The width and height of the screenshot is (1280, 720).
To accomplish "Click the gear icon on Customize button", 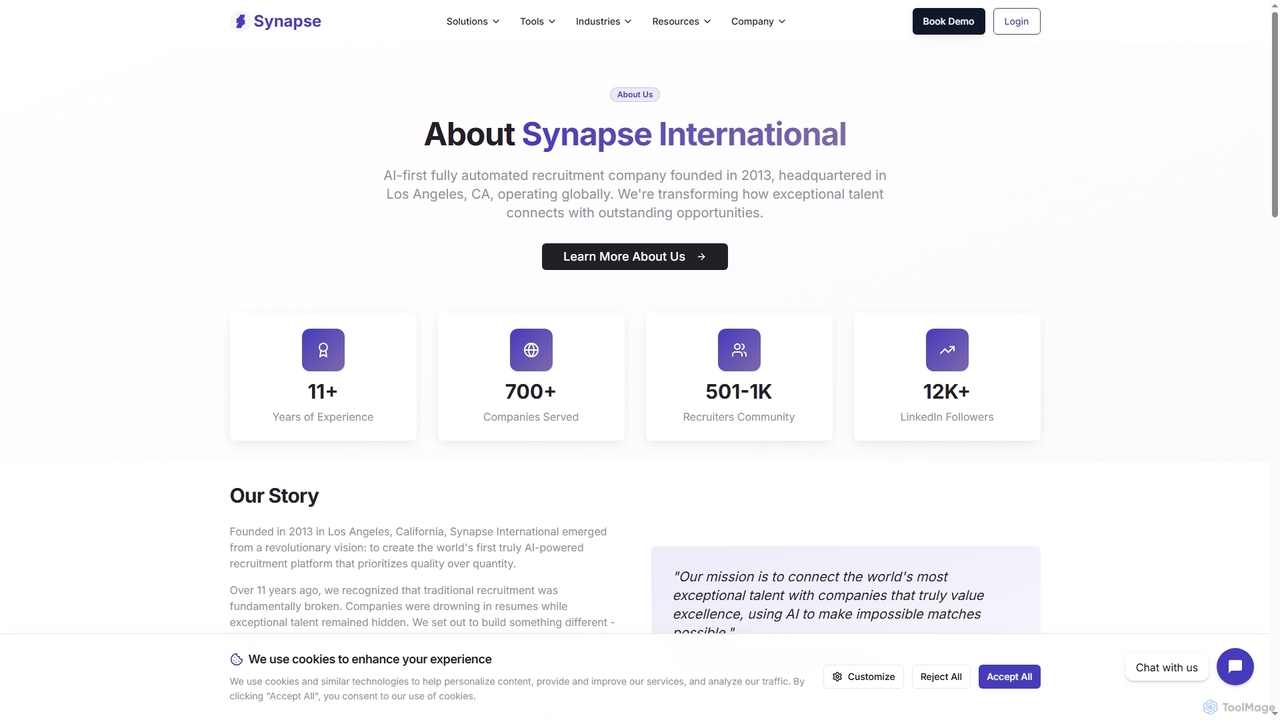I will click(838, 677).
